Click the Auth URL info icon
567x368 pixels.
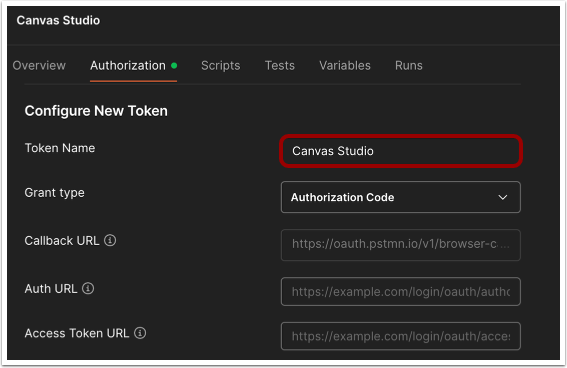(x=88, y=288)
